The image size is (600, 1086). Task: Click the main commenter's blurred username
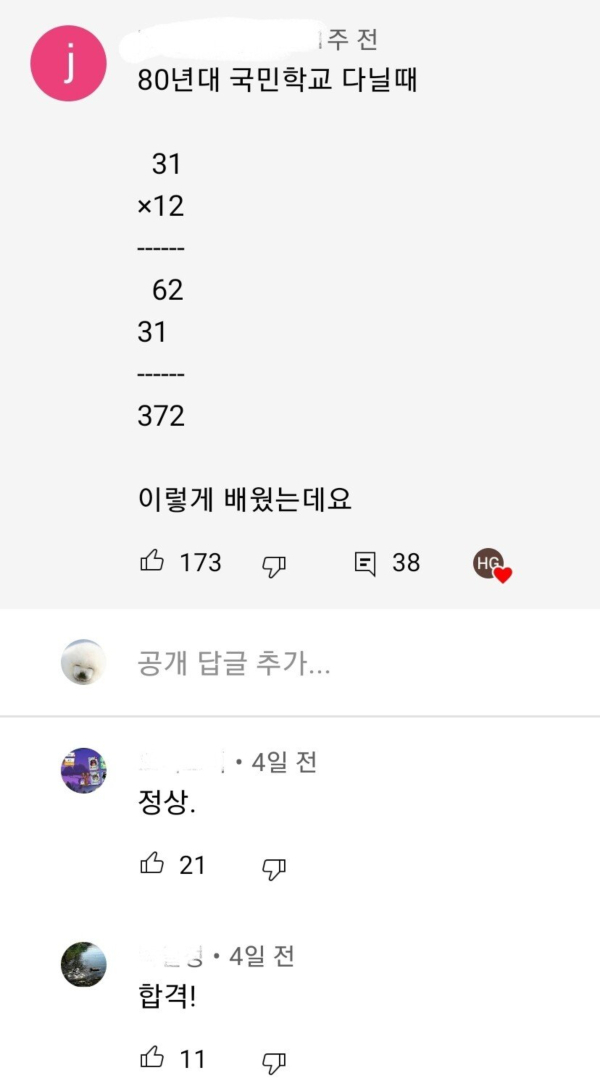coord(225,40)
